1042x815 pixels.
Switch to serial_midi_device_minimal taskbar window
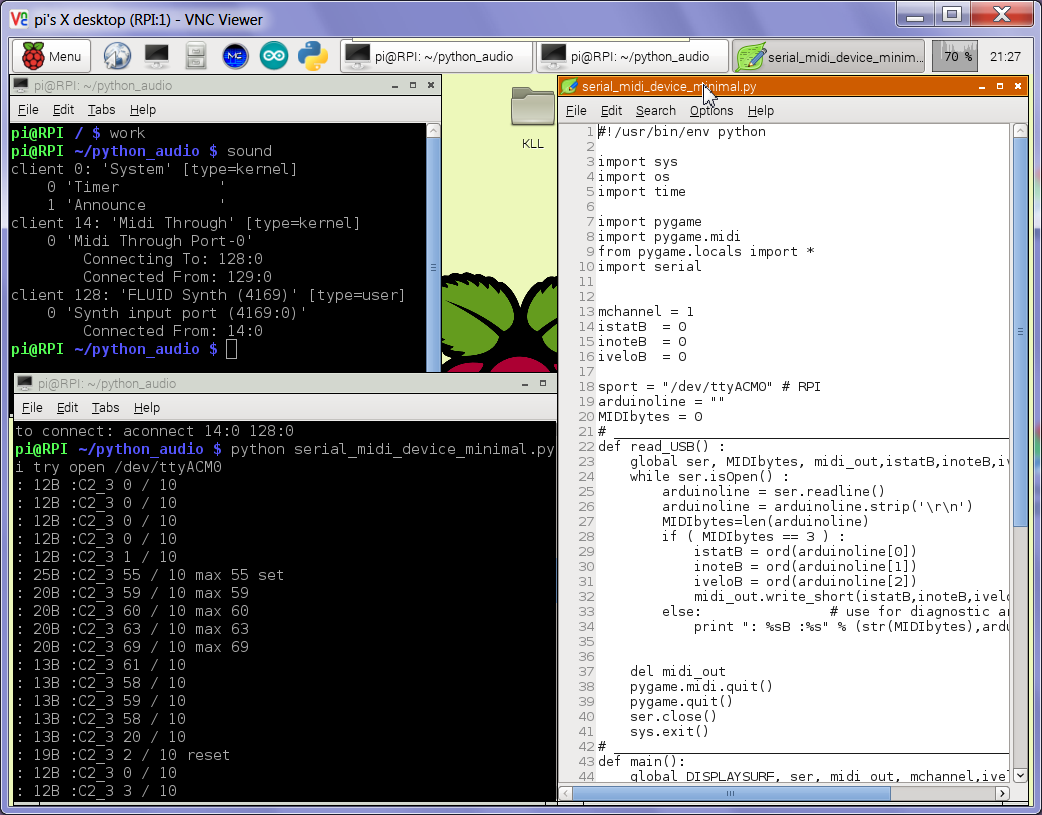point(829,57)
